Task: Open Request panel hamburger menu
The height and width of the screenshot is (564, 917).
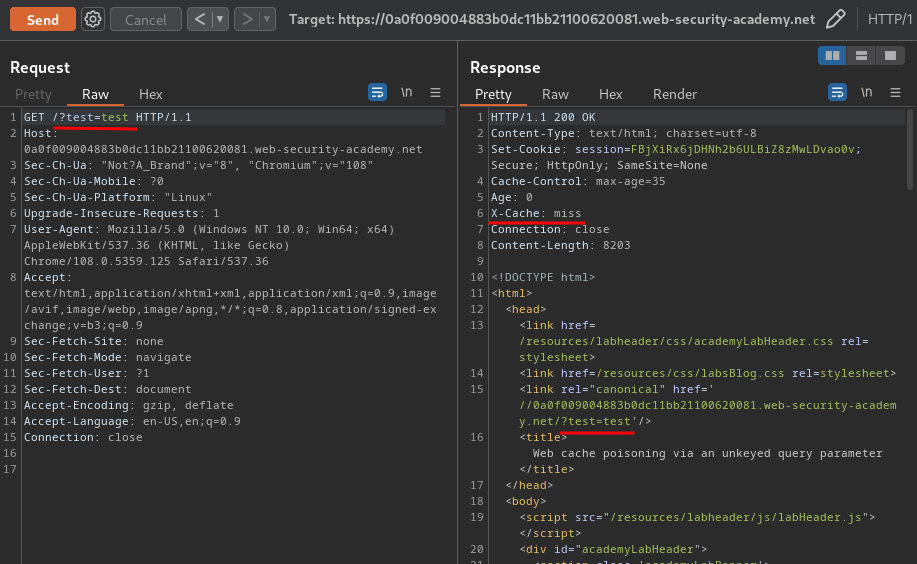Action: point(435,92)
